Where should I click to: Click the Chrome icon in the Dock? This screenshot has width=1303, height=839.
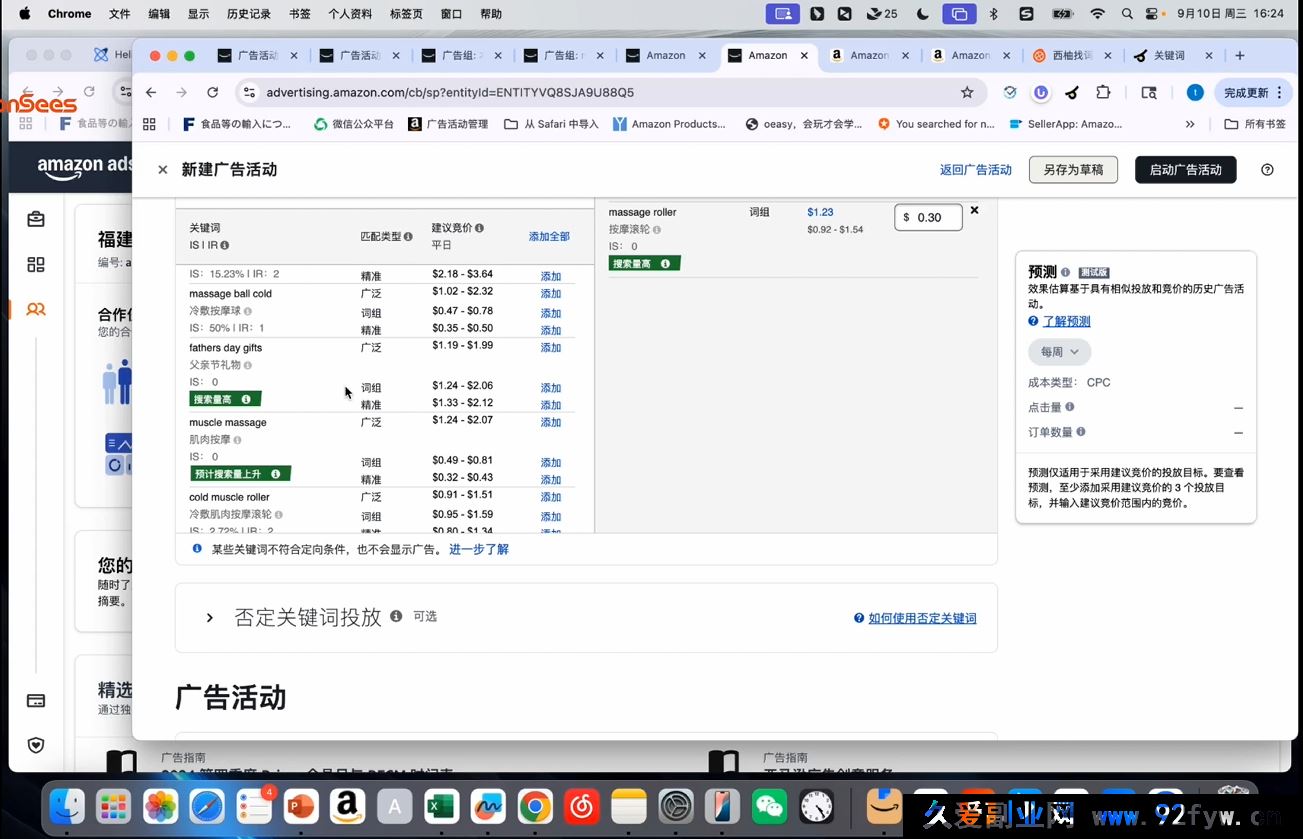pyautogui.click(x=534, y=806)
